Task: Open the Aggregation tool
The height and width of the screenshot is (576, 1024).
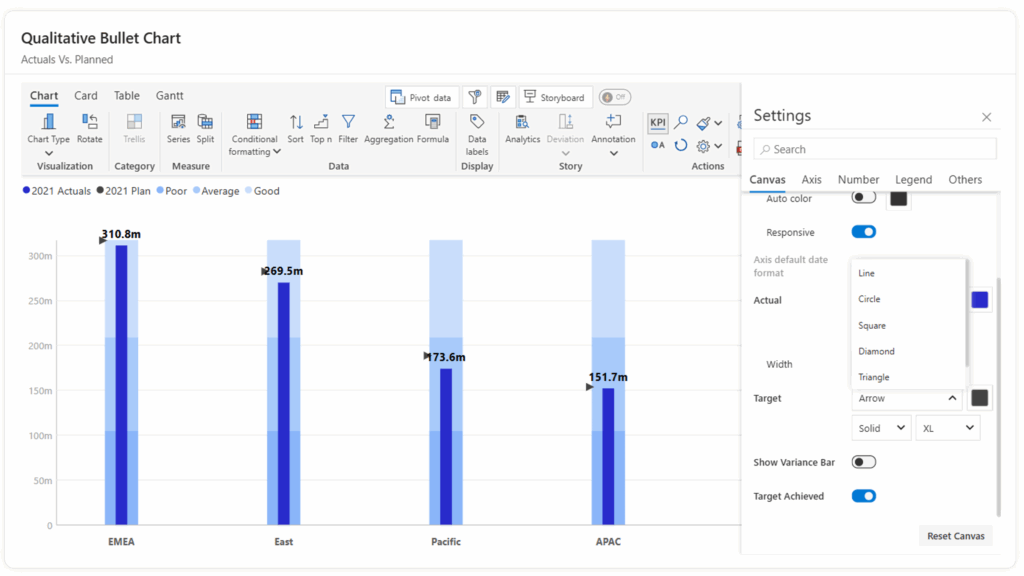Action: click(x=389, y=129)
